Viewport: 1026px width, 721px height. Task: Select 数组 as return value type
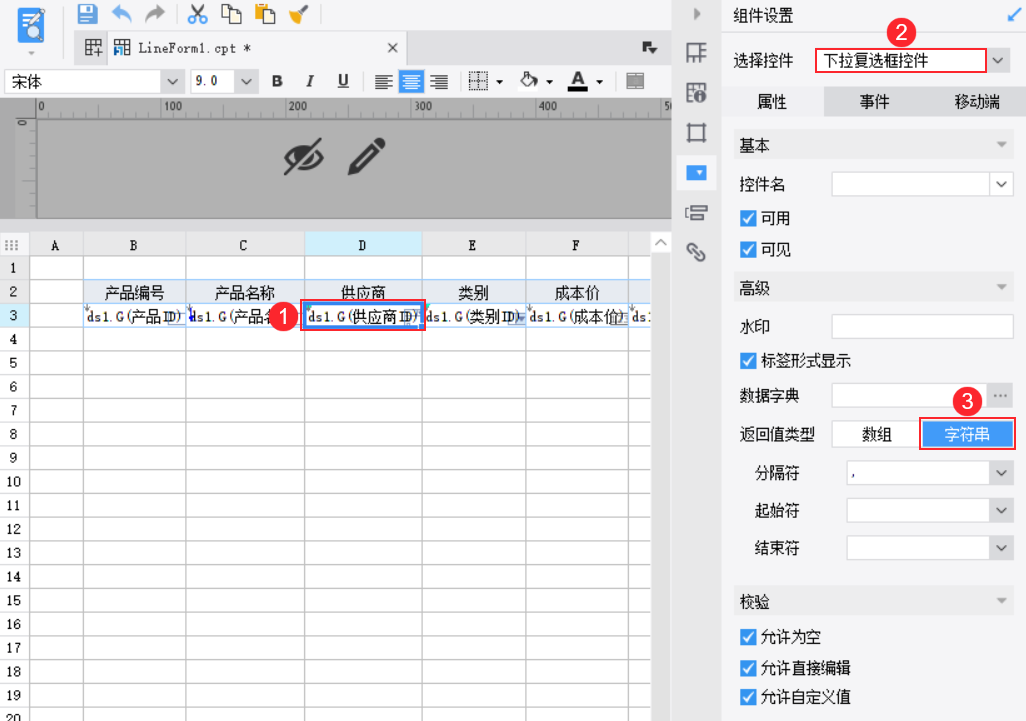point(876,434)
